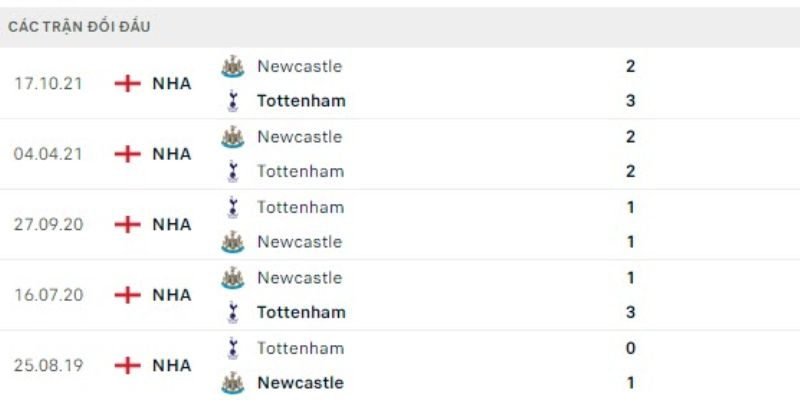
Task: Open Tottenham team link in 17.10.21 match
Action: (301, 101)
